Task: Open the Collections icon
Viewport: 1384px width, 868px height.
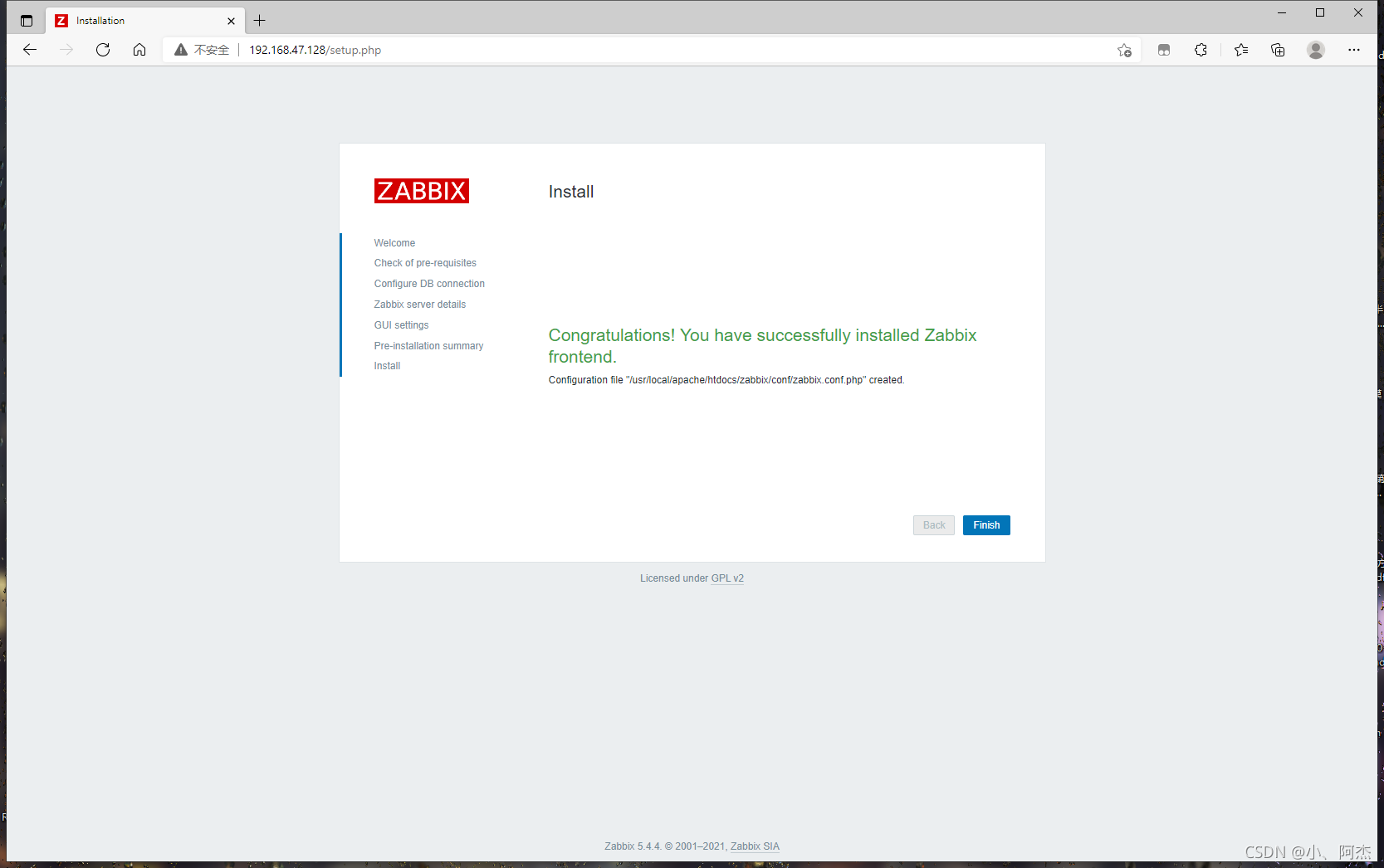Action: point(1278,50)
